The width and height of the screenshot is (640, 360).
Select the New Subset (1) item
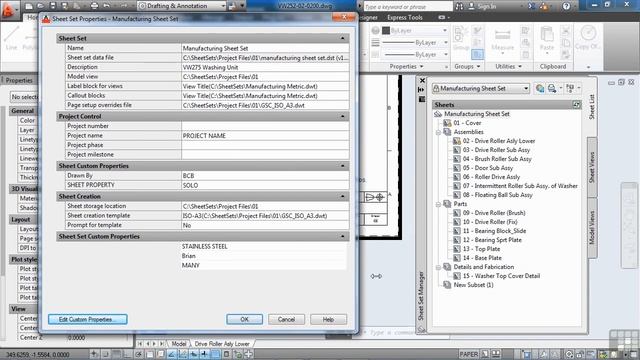473,285
